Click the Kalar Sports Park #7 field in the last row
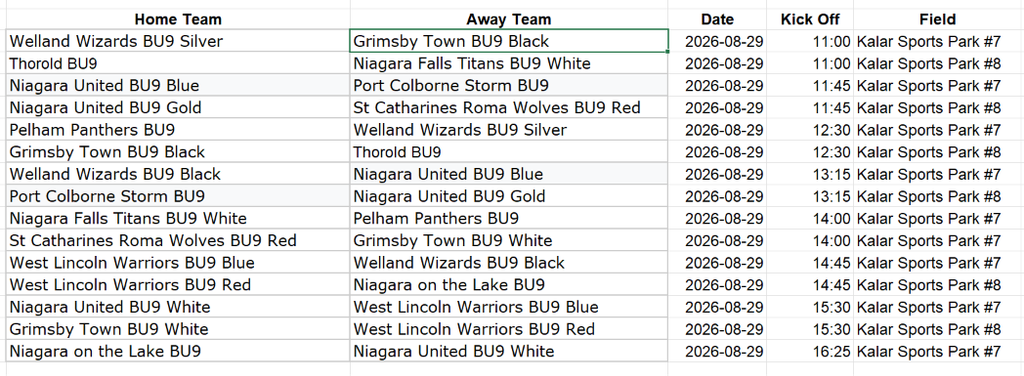Image resolution: width=1024 pixels, height=376 pixels. 938,351
